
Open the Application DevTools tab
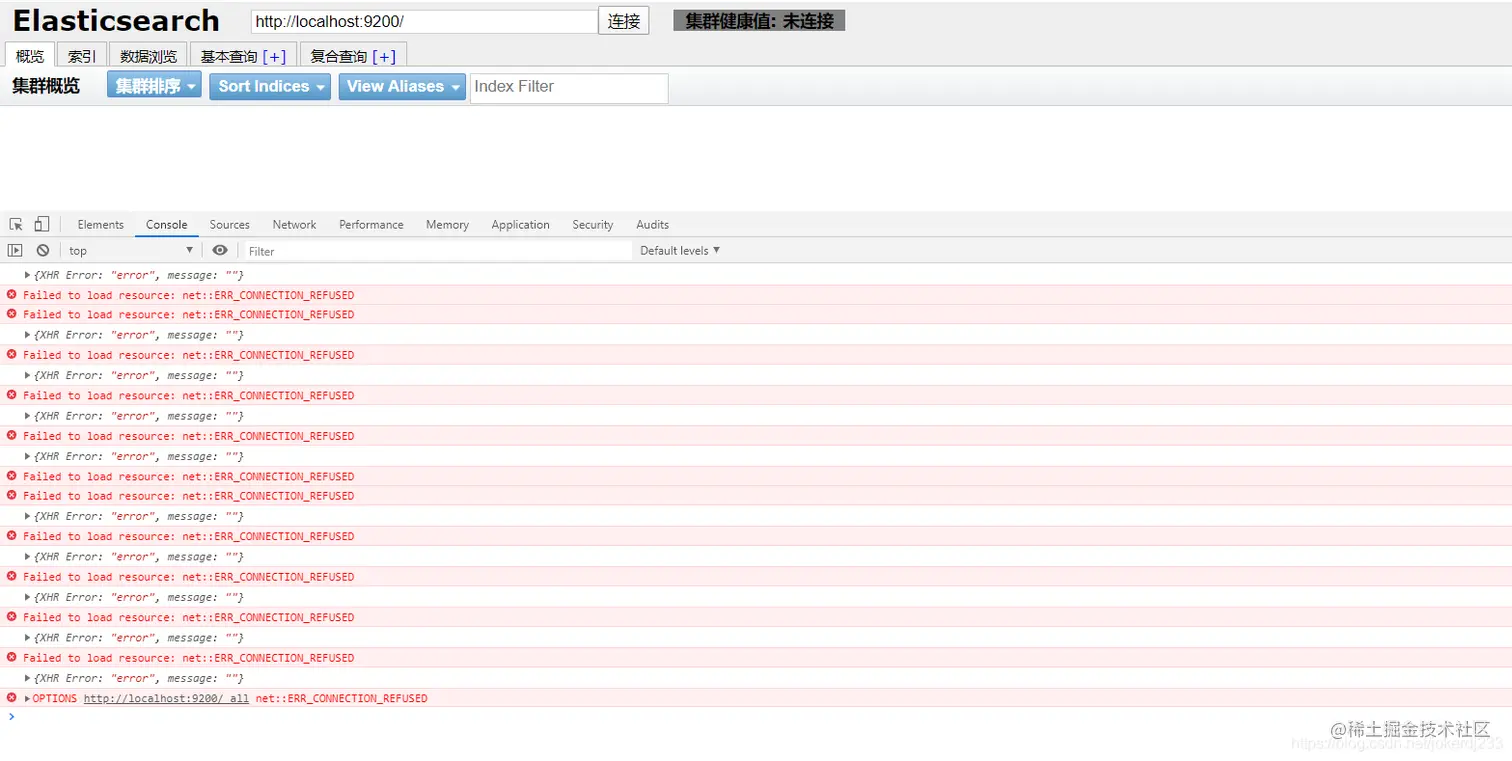tap(520, 224)
